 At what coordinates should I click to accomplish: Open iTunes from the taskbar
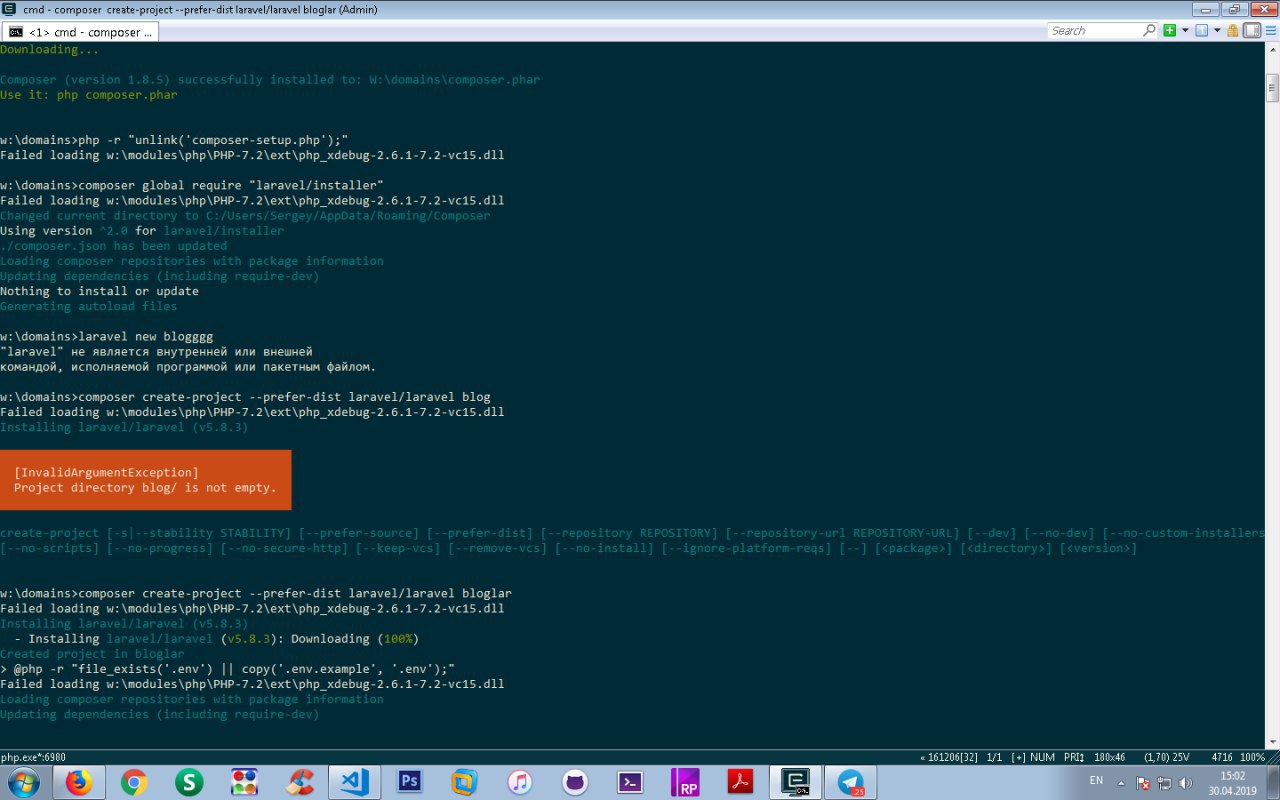tap(519, 782)
